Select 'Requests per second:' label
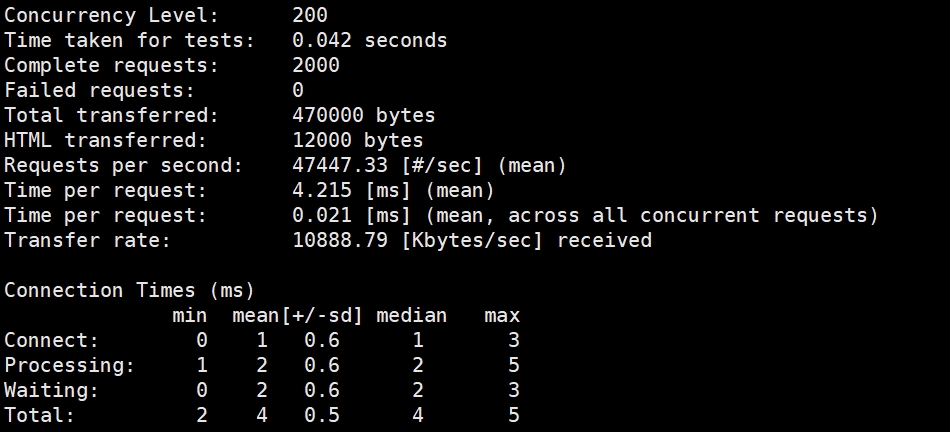 tap(123, 165)
